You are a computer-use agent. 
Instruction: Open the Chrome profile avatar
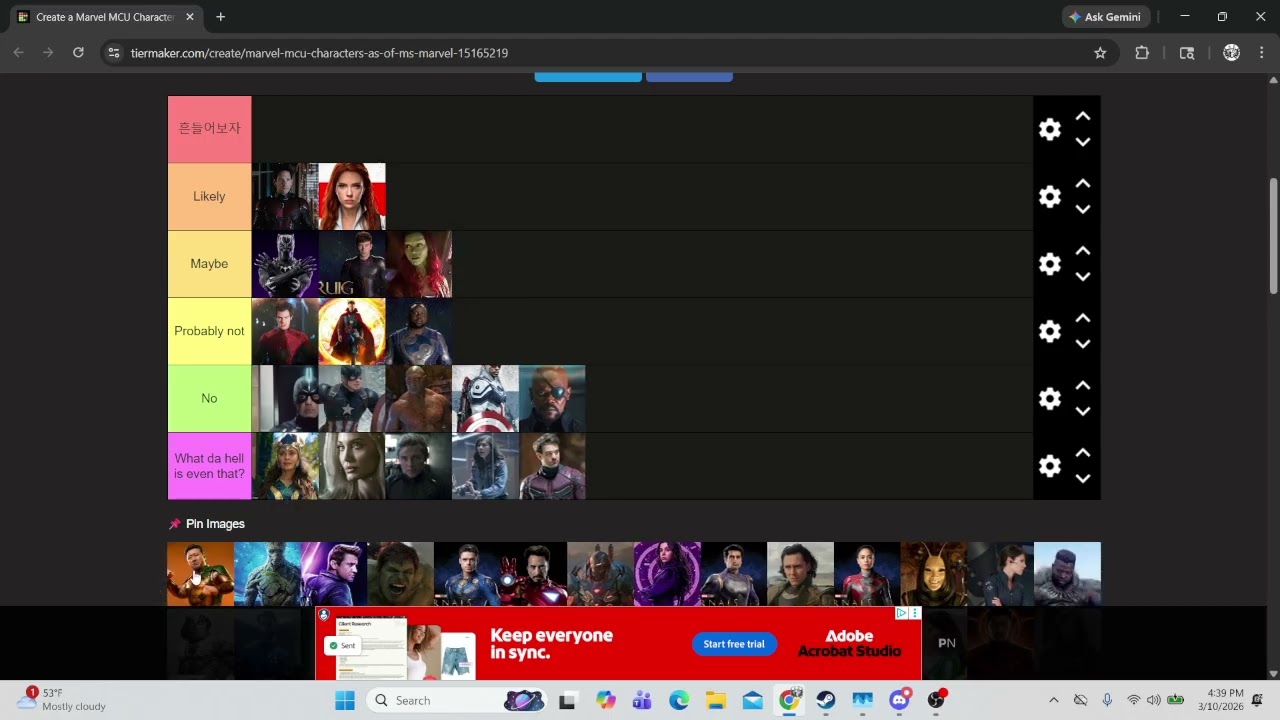[1231, 53]
